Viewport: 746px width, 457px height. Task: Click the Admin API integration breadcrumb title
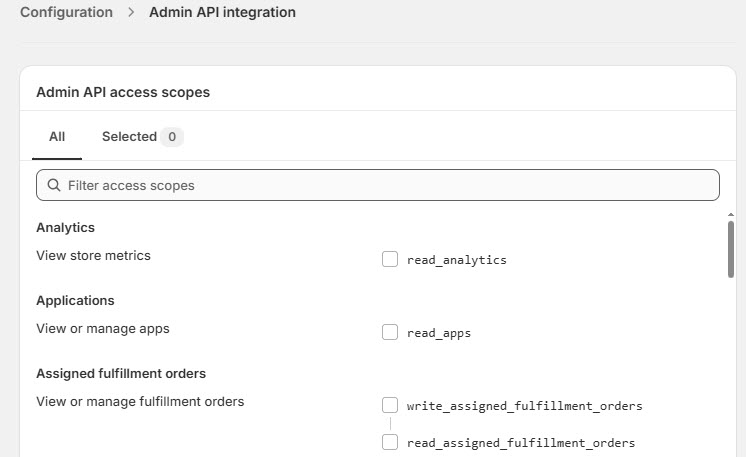tap(222, 12)
